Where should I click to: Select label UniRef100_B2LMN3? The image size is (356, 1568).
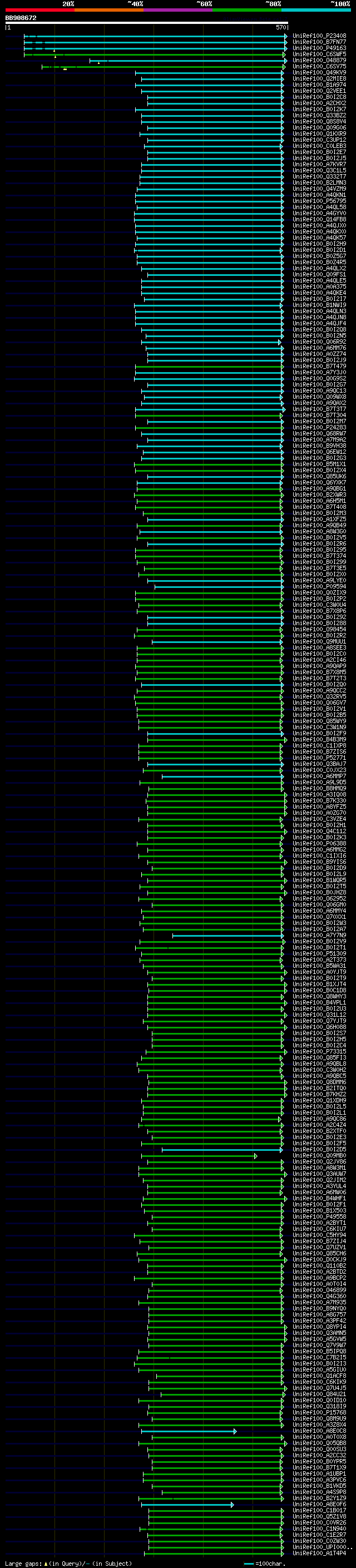[x=319, y=182]
